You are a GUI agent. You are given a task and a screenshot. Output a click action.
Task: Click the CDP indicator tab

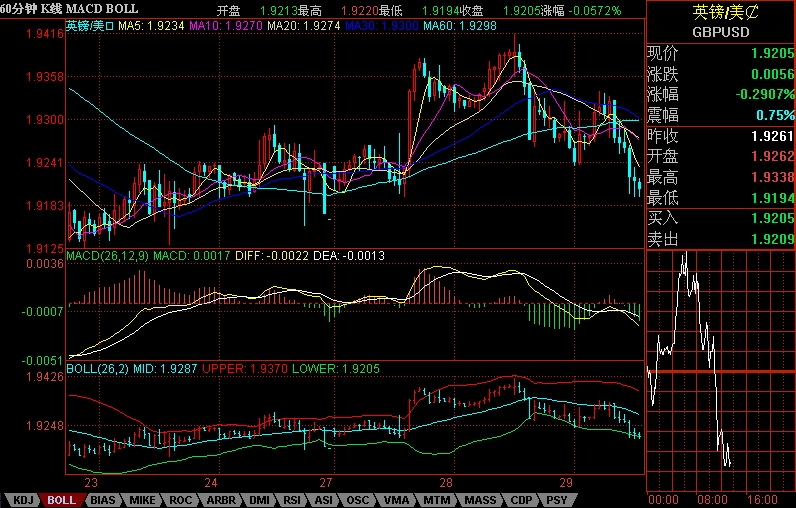coord(521,499)
